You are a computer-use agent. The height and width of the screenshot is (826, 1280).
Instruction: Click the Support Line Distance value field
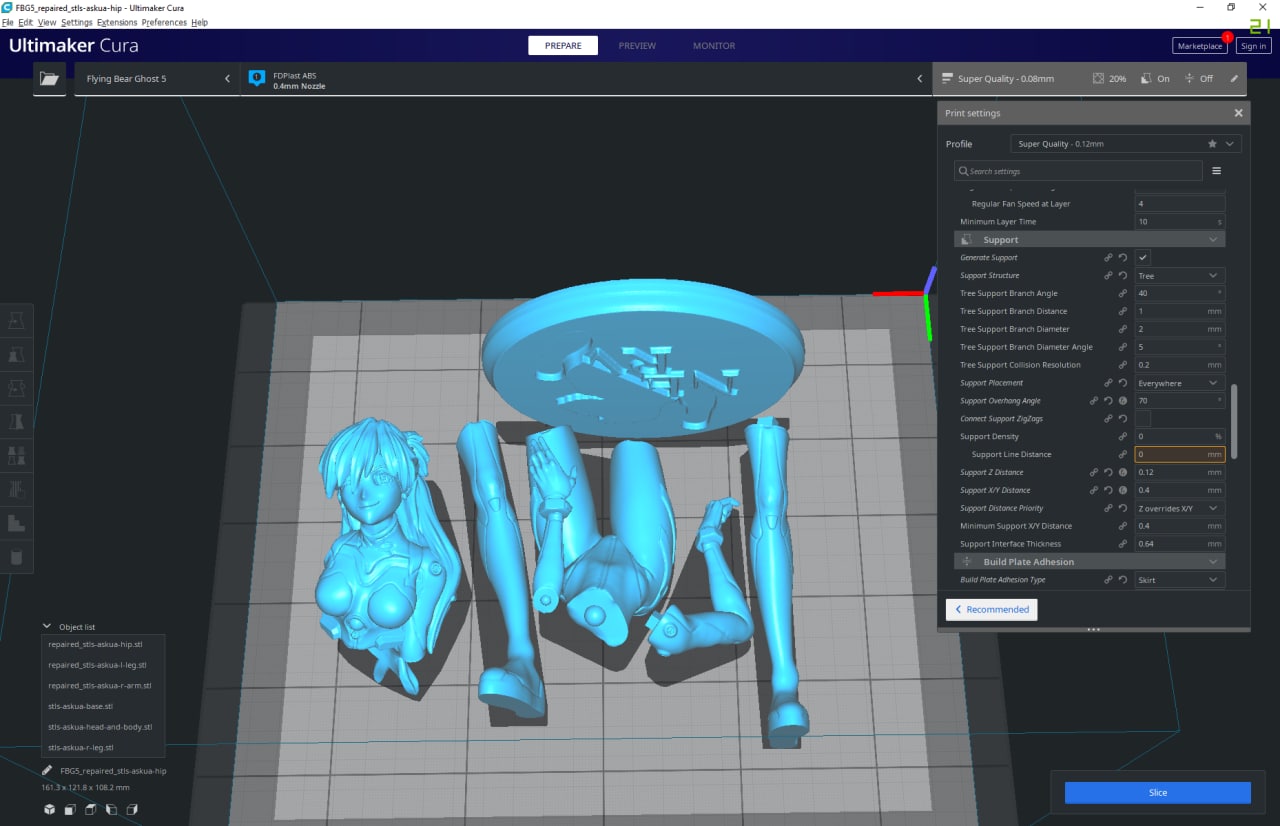click(1180, 455)
